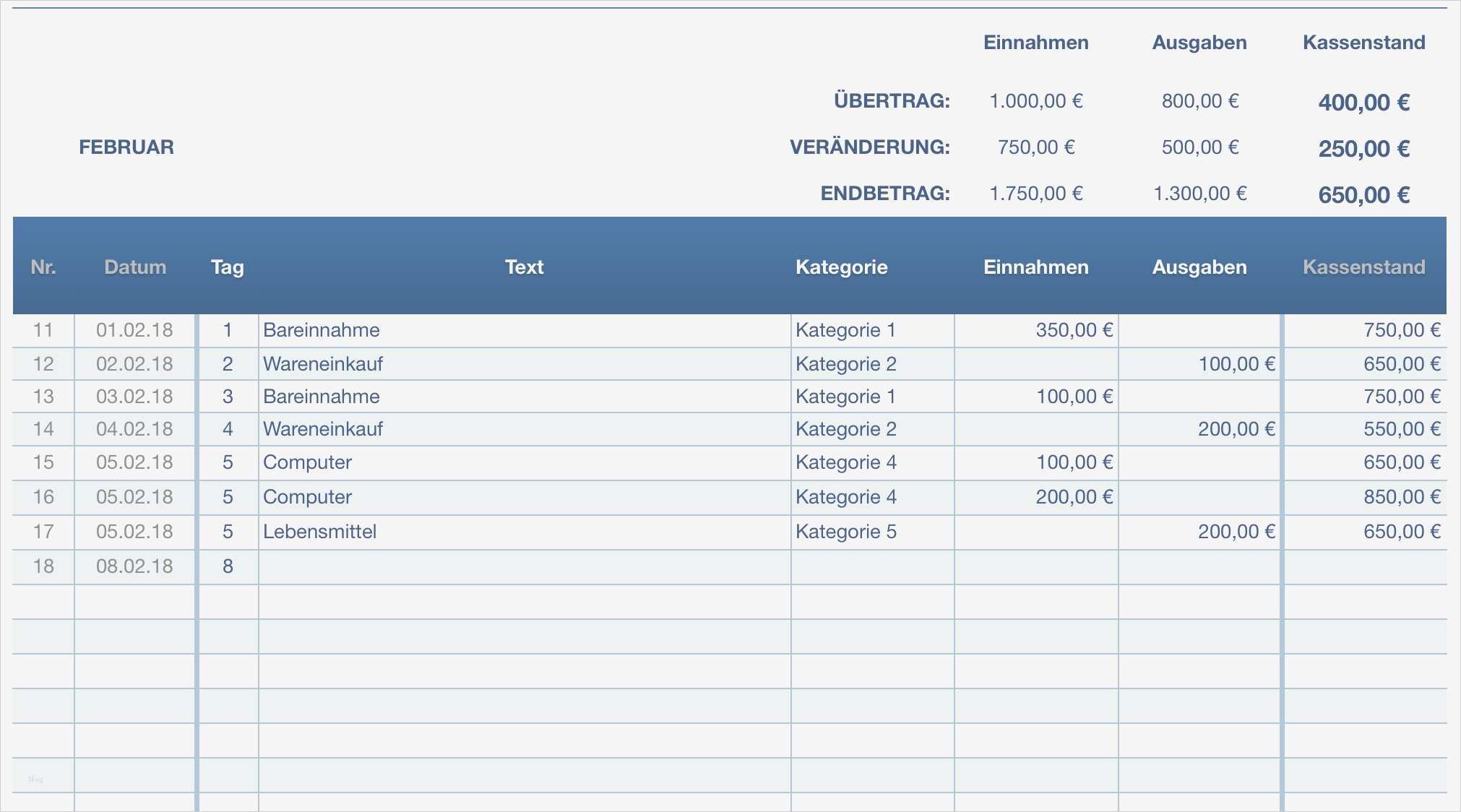Viewport: 1461px width, 812px height.
Task: Click the 850,00 € Kassenstand cell
Action: tap(1401, 497)
